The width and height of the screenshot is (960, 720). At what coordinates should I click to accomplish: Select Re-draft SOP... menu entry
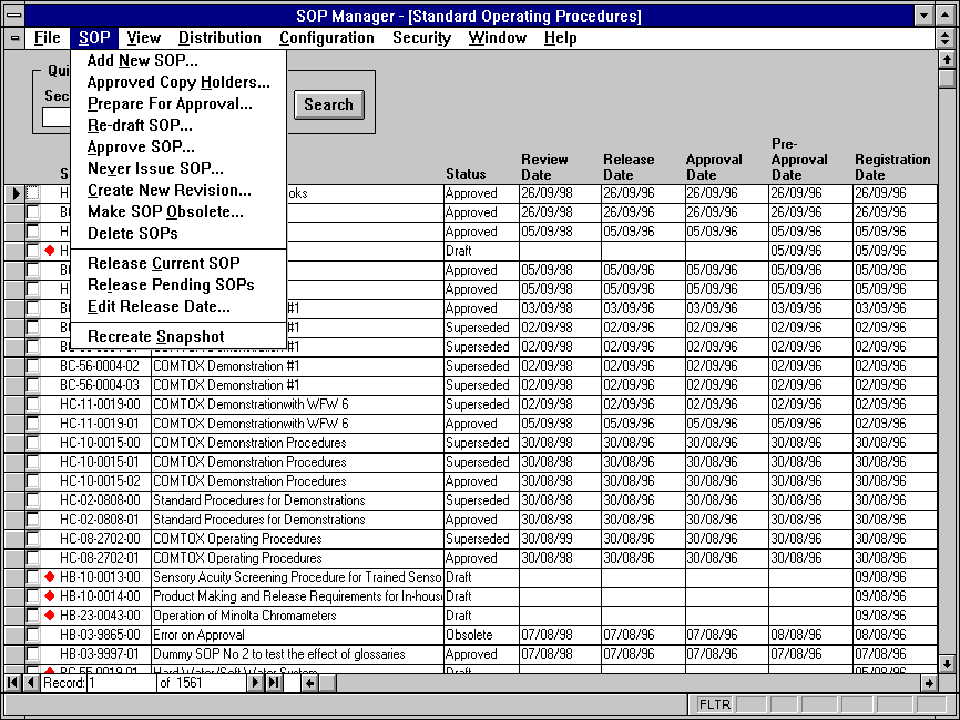tap(179, 126)
